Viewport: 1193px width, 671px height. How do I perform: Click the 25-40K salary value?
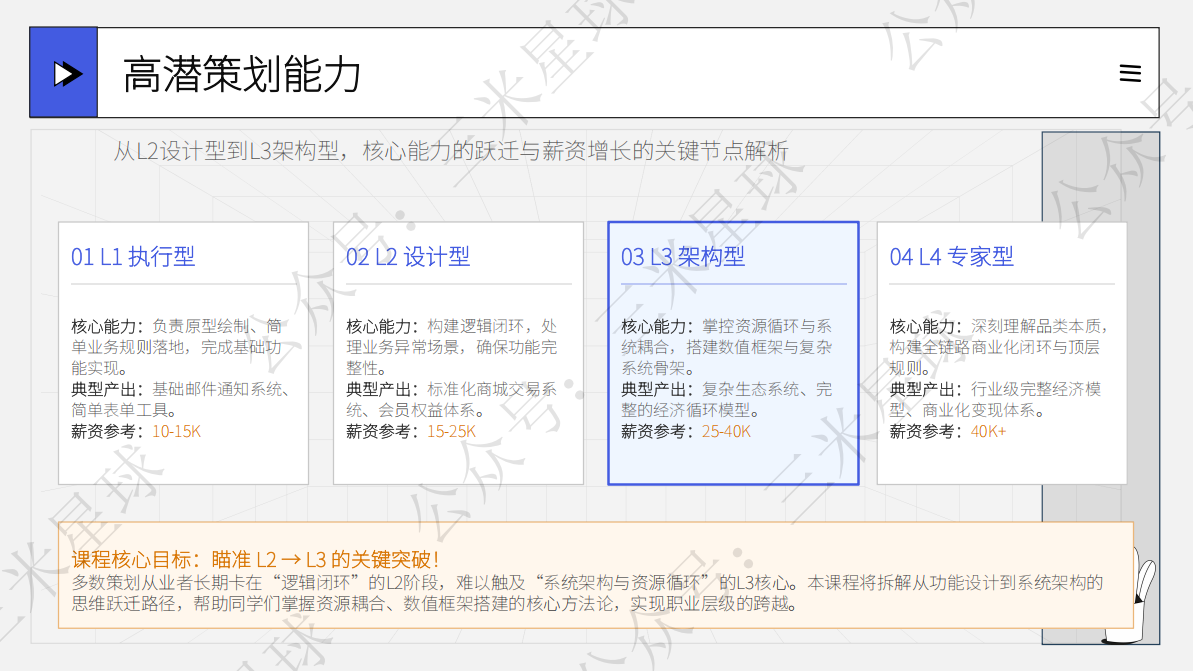tap(726, 431)
